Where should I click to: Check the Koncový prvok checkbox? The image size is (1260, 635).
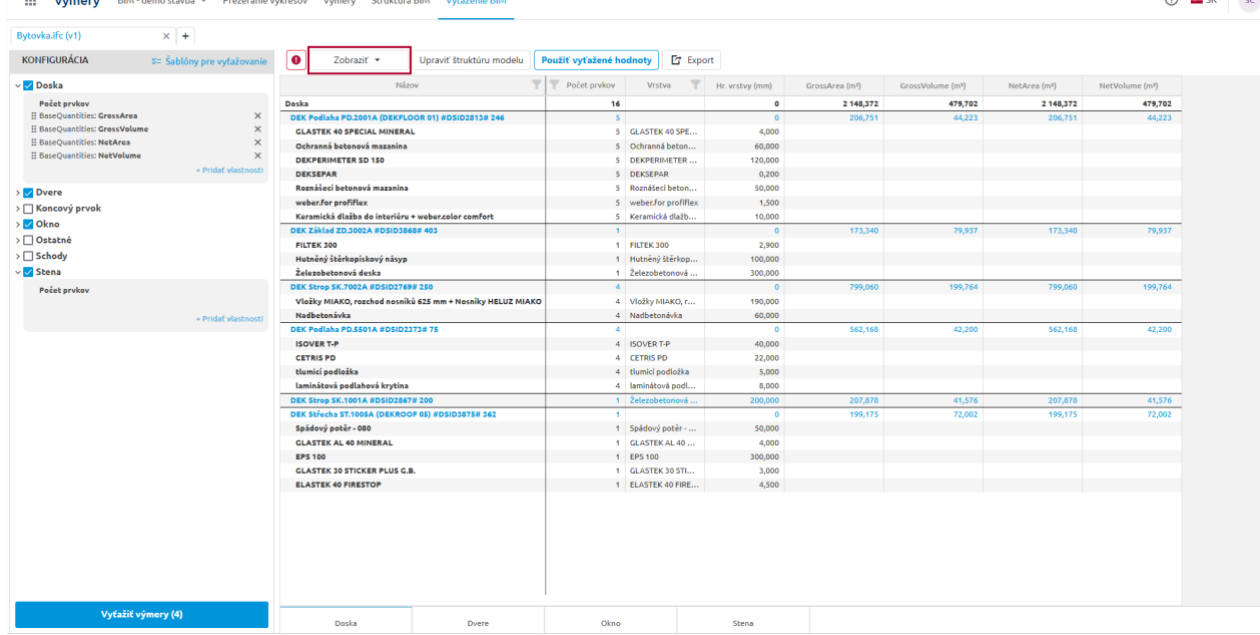click(x=28, y=208)
